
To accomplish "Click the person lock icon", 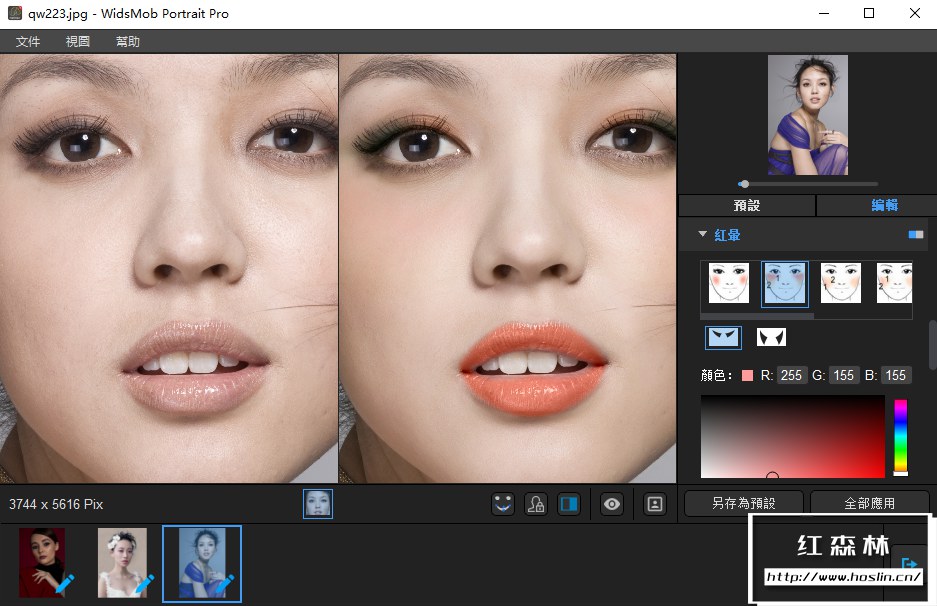I will coord(536,504).
